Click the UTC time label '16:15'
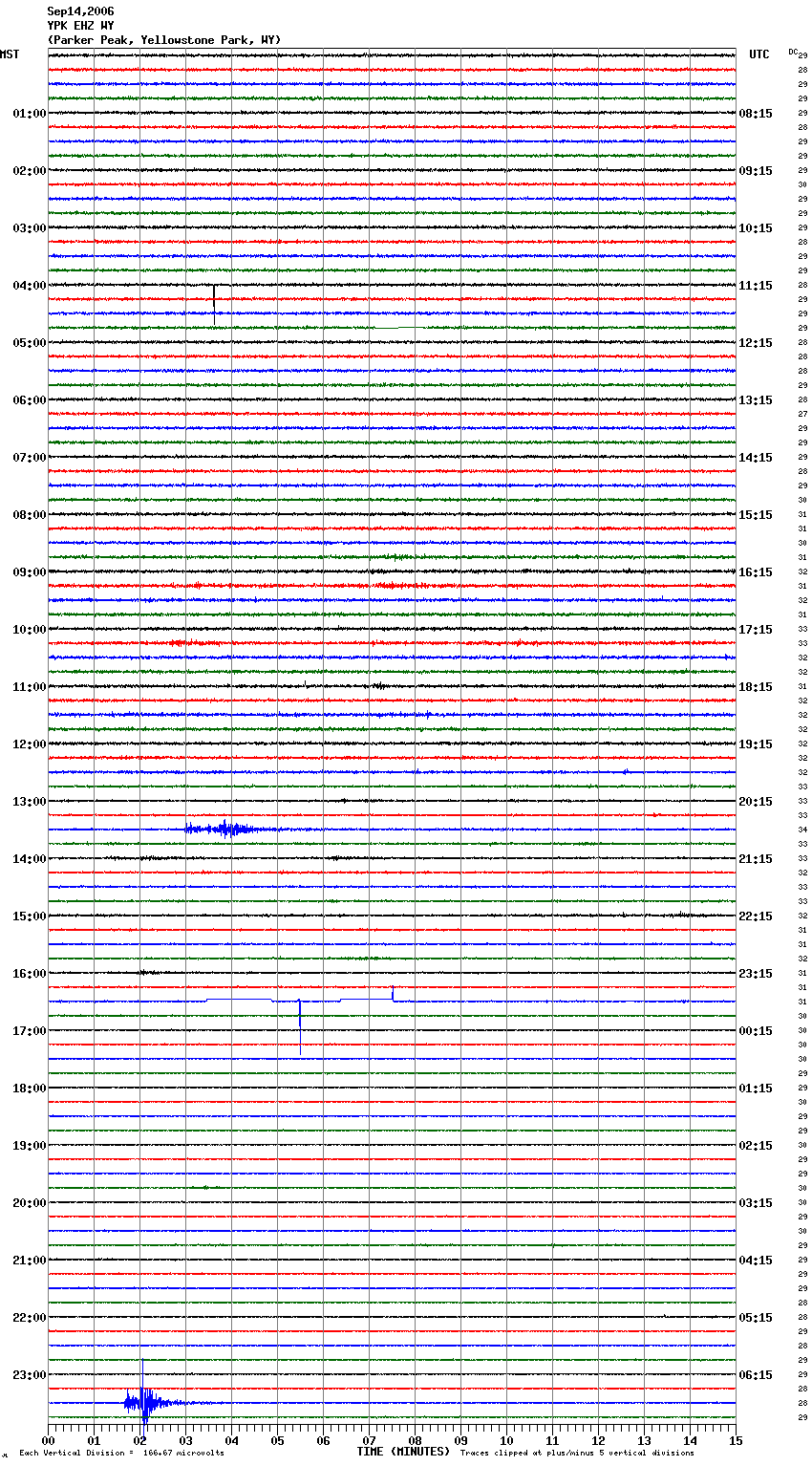This screenshot has height=1466, width=812. [756, 572]
